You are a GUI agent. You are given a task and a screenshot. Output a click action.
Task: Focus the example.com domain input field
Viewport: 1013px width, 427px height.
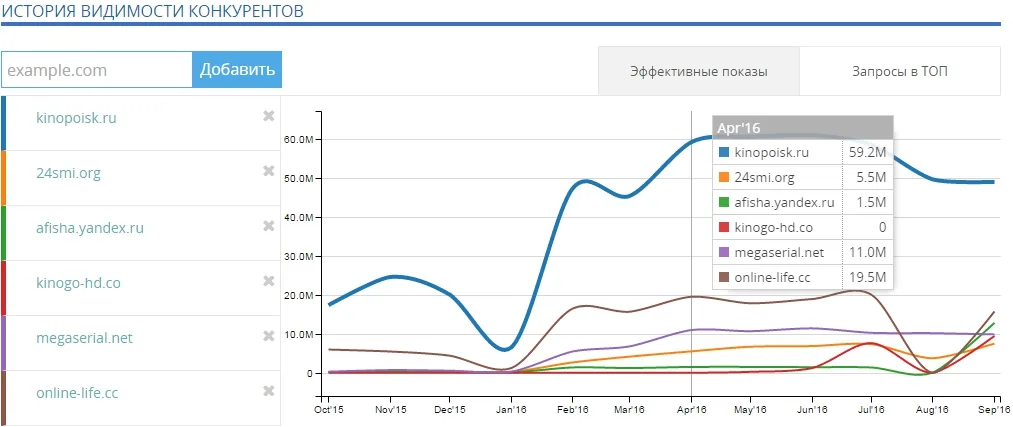click(x=97, y=69)
